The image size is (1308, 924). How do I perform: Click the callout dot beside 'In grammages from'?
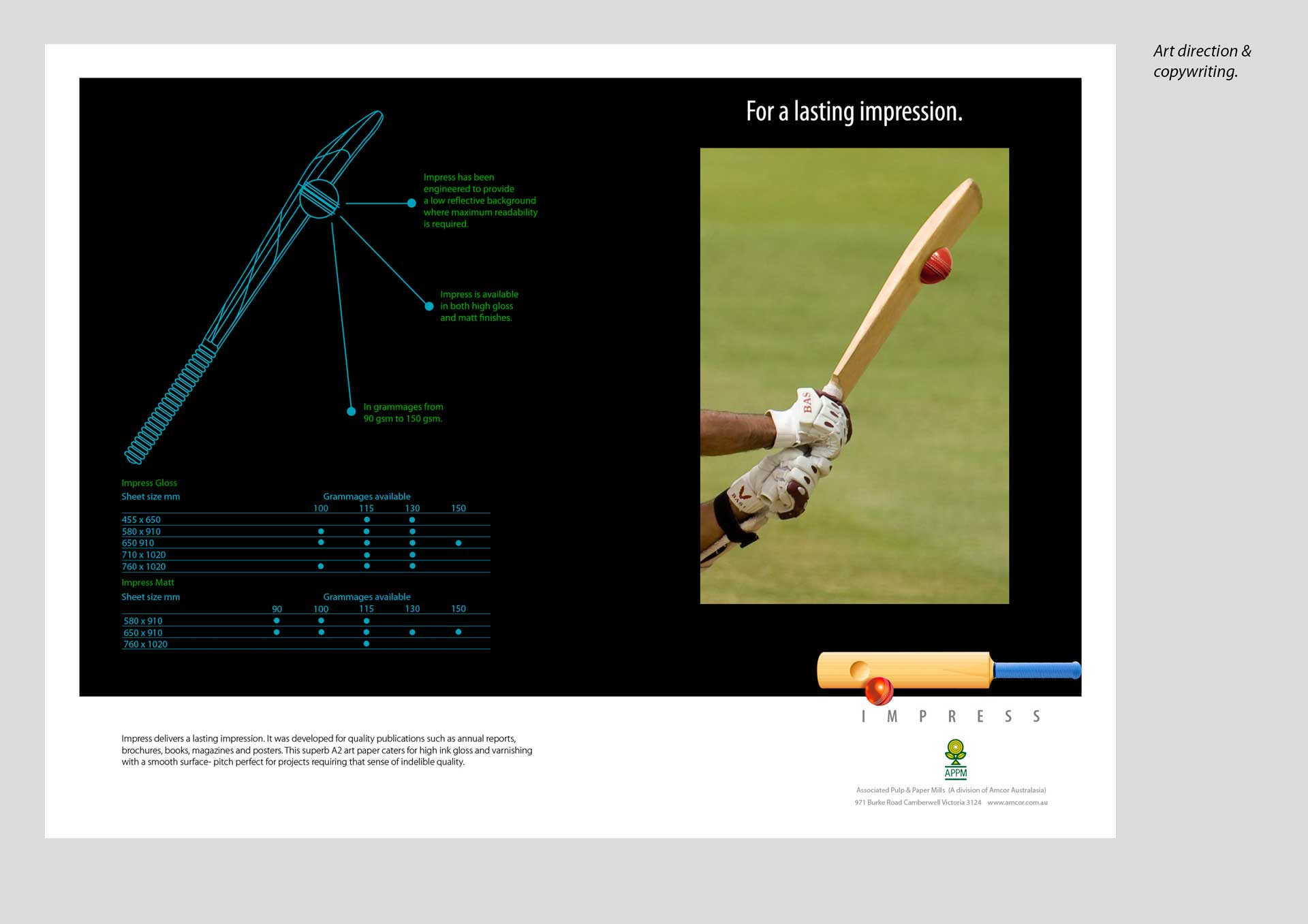(352, 411)
